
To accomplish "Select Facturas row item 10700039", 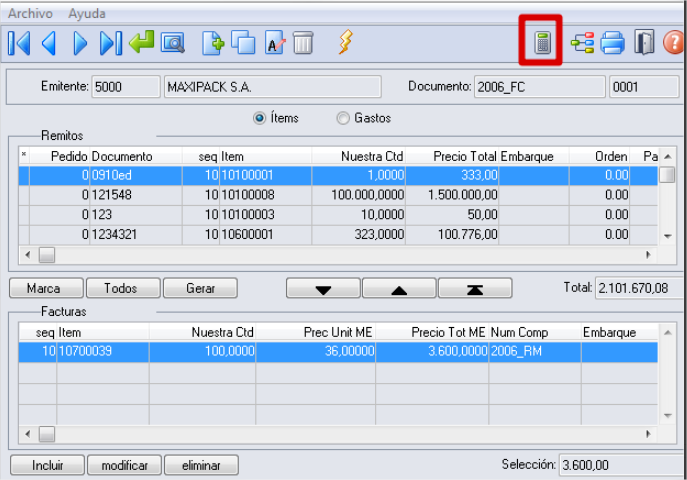I will (338, 351).
